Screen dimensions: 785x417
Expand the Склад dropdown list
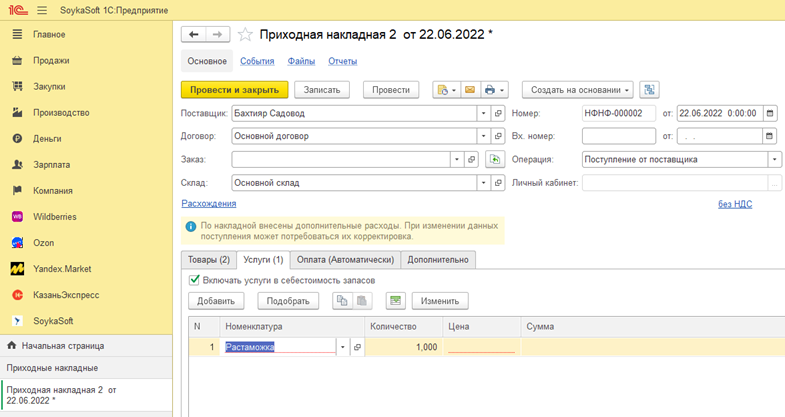click(483, 183)
